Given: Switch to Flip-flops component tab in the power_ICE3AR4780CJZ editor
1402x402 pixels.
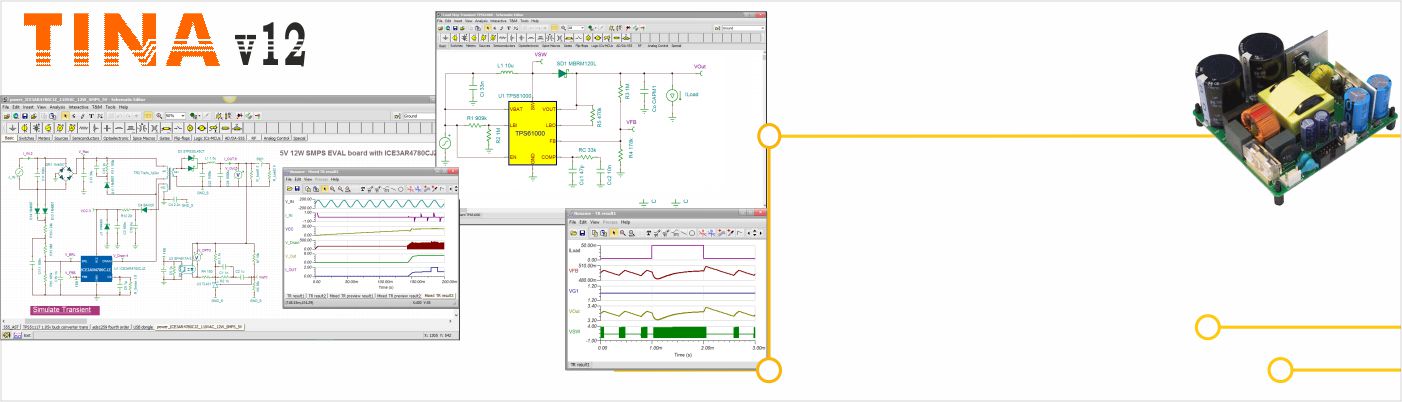Looking at the screenshot, I should [182, 139].
